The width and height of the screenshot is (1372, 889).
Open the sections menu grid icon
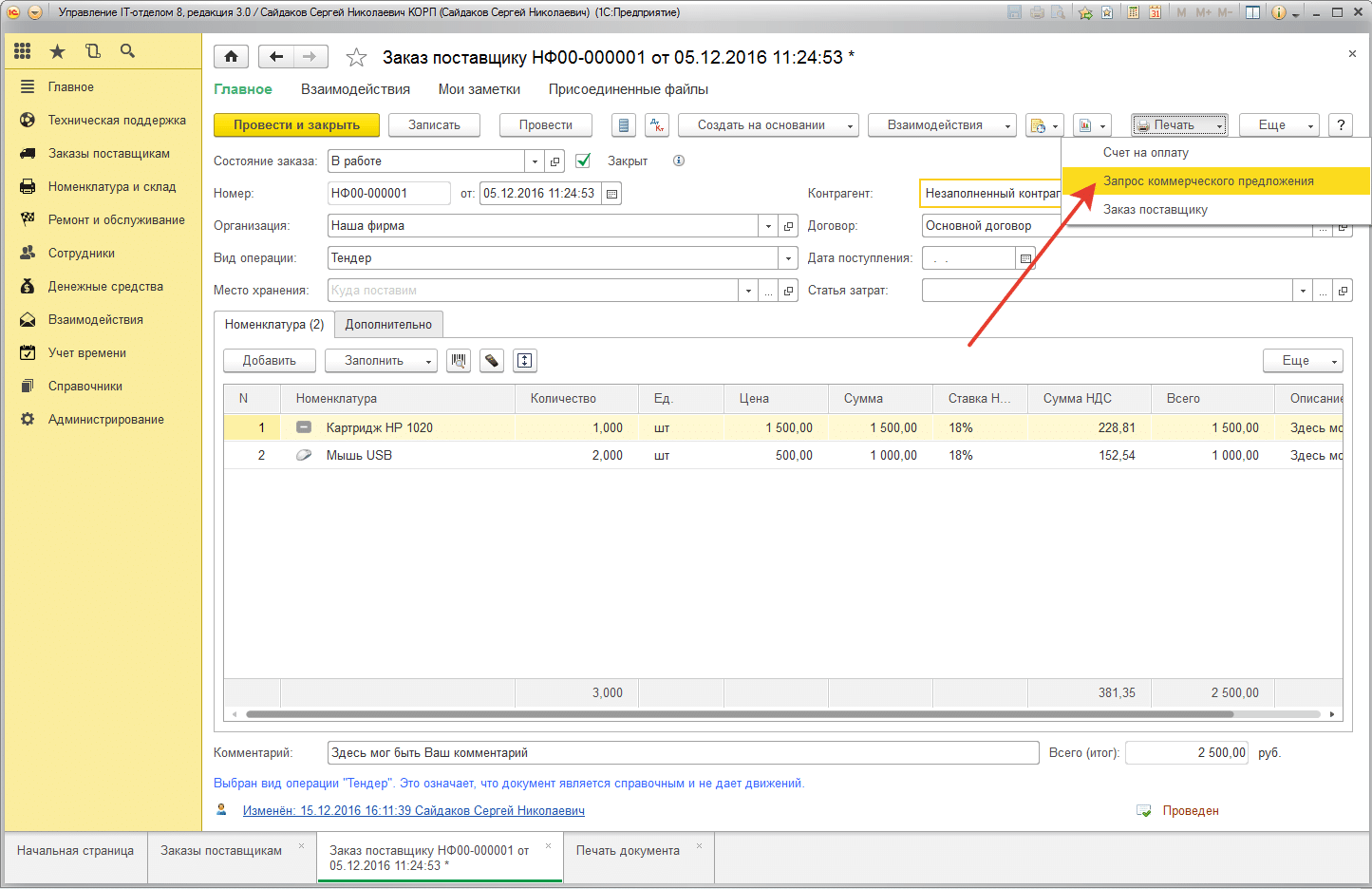click(23, 51)
